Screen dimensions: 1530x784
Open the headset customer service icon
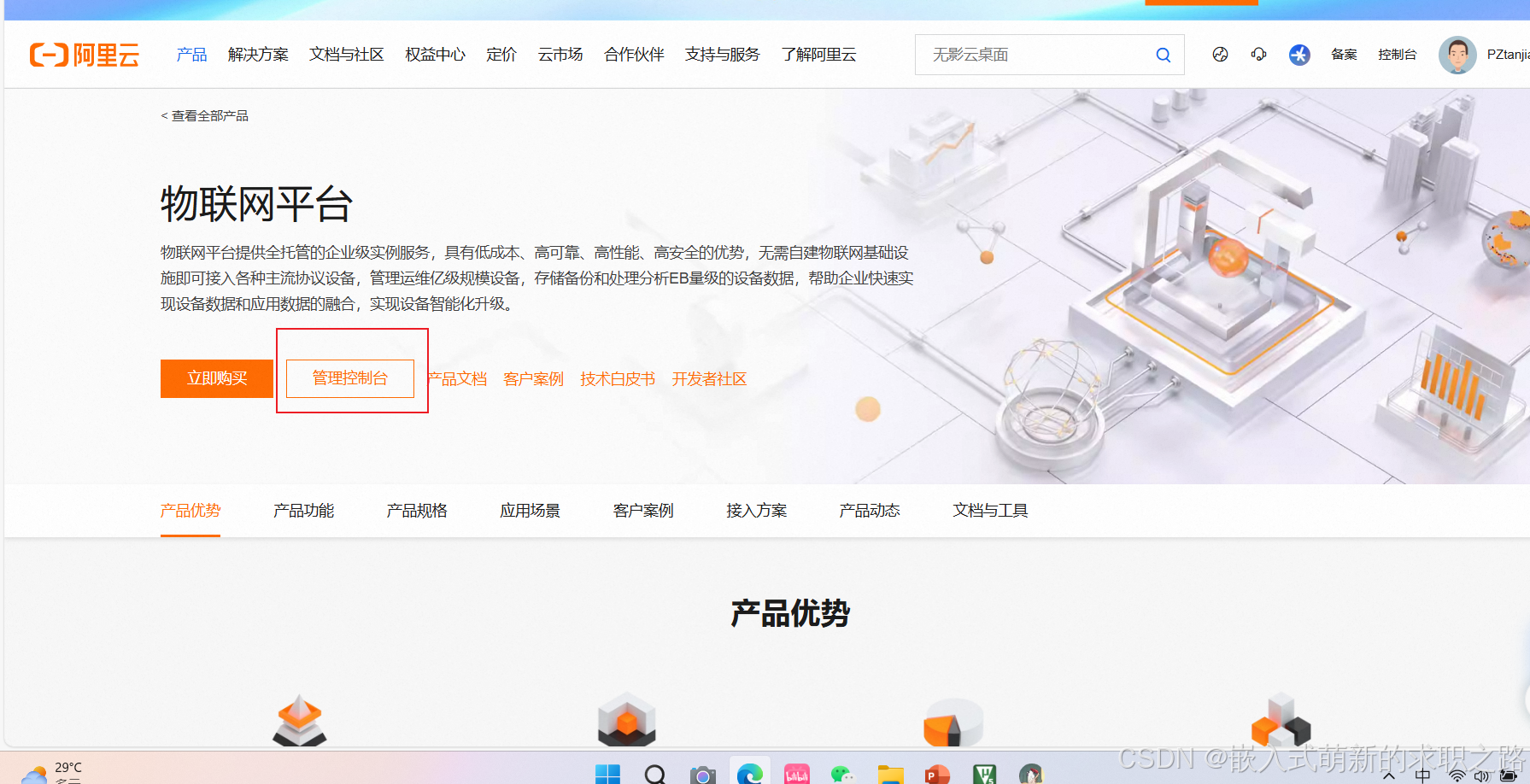(x=1258, y=55)
